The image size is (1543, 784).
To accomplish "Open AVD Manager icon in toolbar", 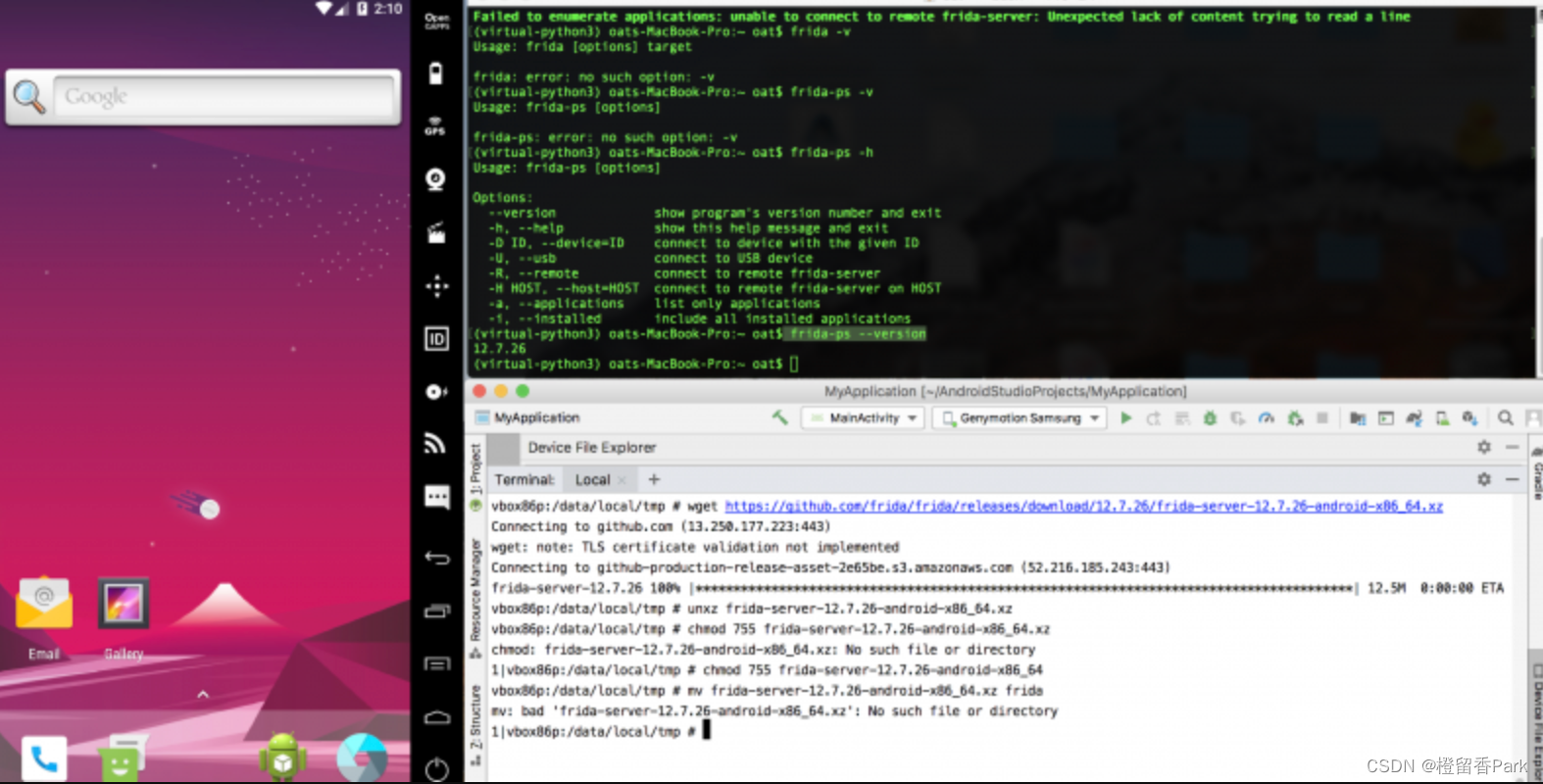I will (x=1442, y=418).
